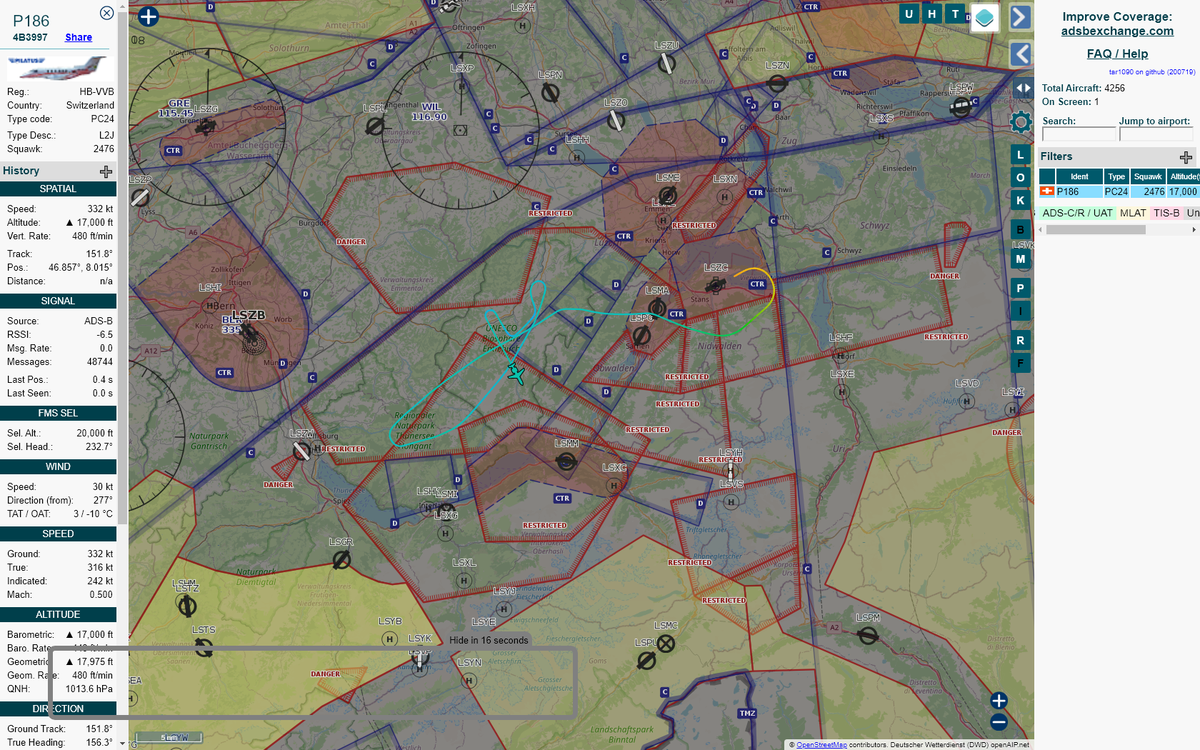
Task: Click the ALTITUDE section header
Action: pyautogui.click(x=58, y=615)
